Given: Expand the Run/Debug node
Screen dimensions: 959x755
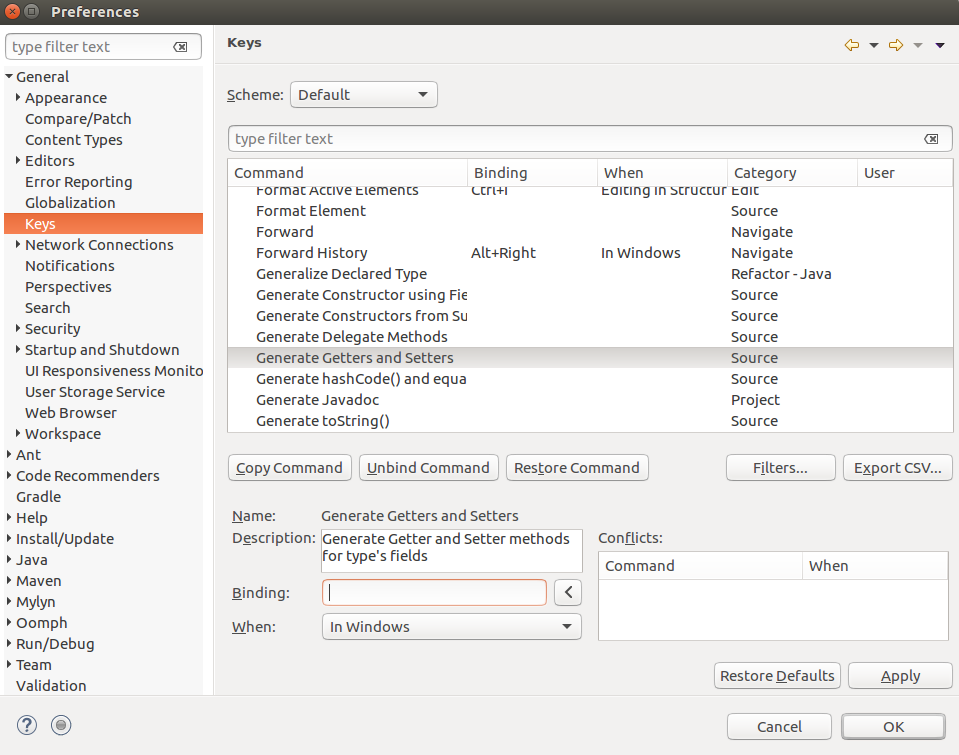Looking at the screenshot, I should 9,644.
